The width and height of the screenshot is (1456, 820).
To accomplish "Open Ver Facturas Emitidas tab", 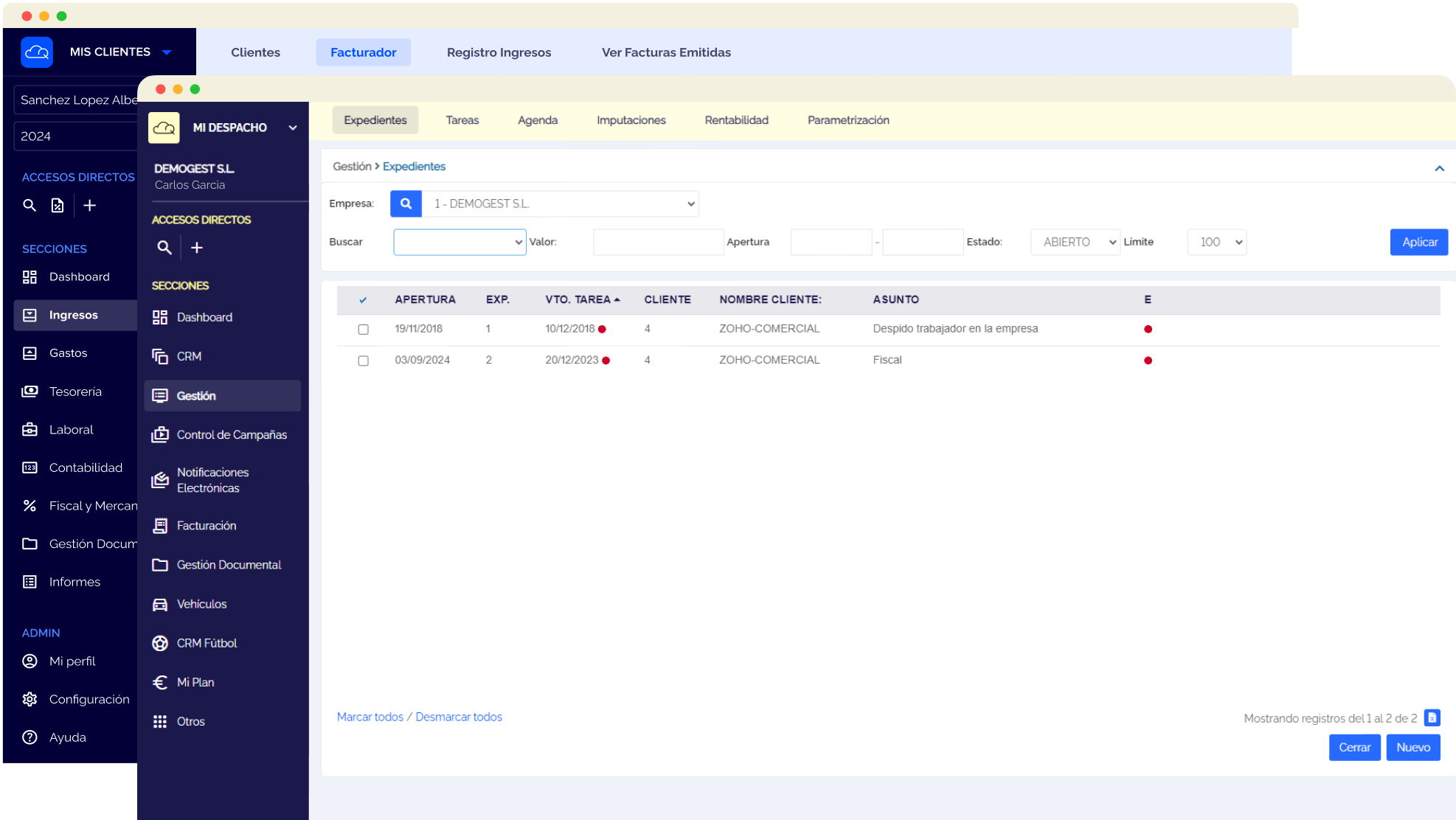I will [666, 52].
